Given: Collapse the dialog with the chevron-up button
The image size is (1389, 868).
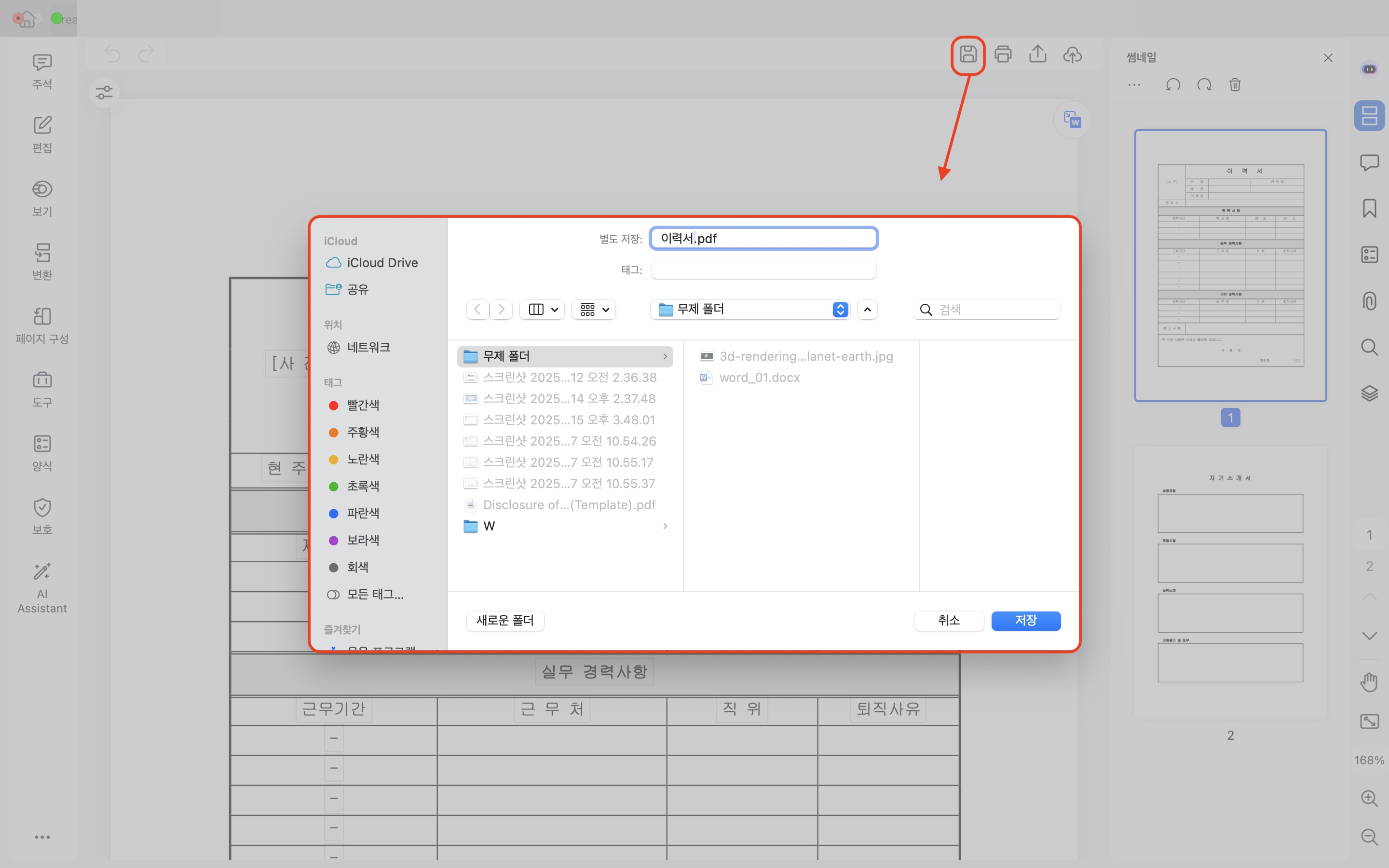Looking at the screenshot, I should 867,310.
